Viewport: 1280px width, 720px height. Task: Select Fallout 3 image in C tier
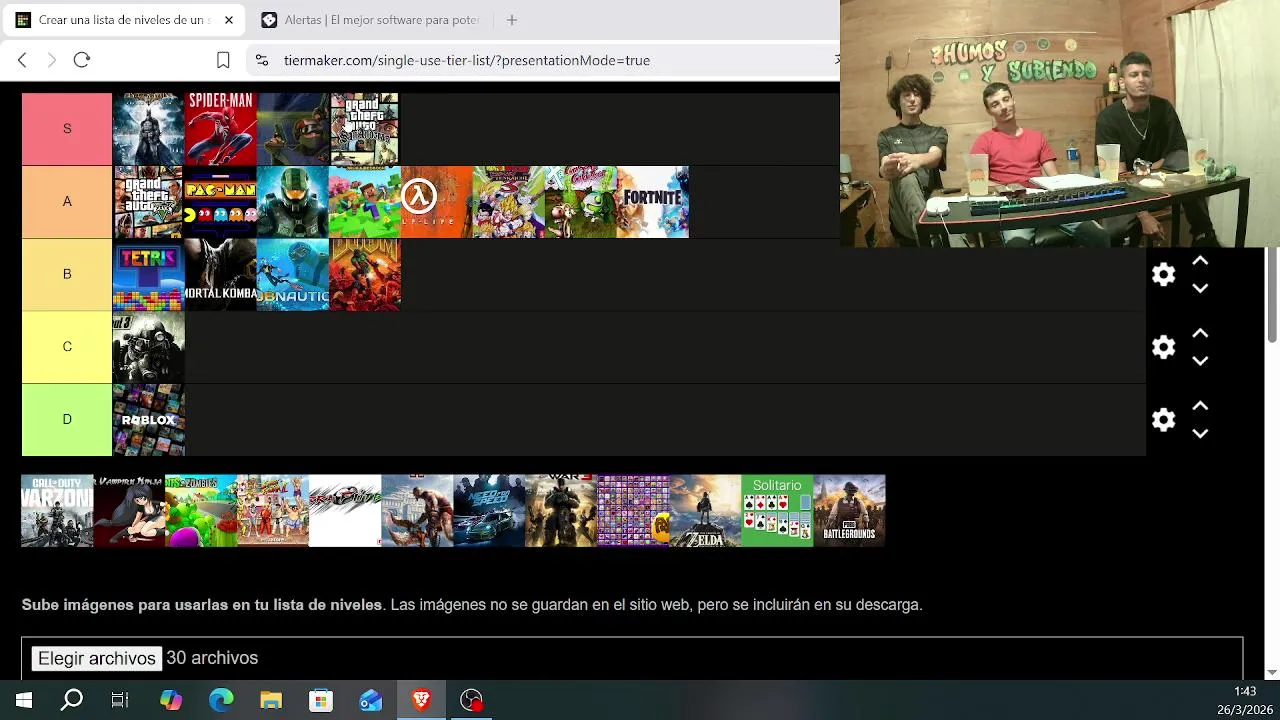click(x=148, y=347)
